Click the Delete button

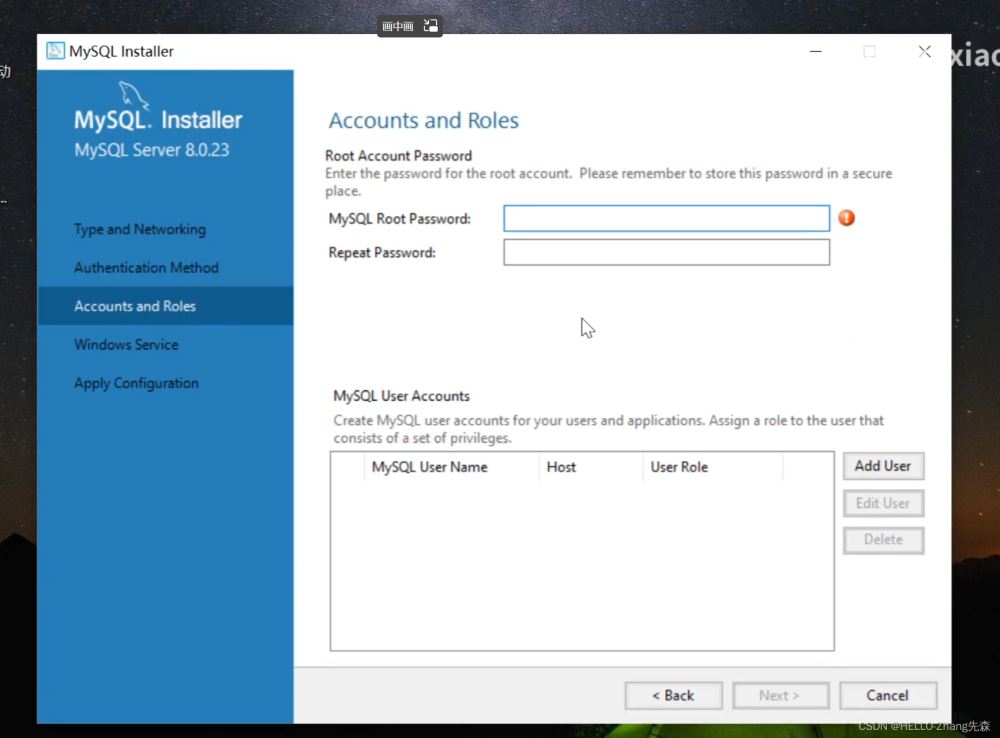883,540
